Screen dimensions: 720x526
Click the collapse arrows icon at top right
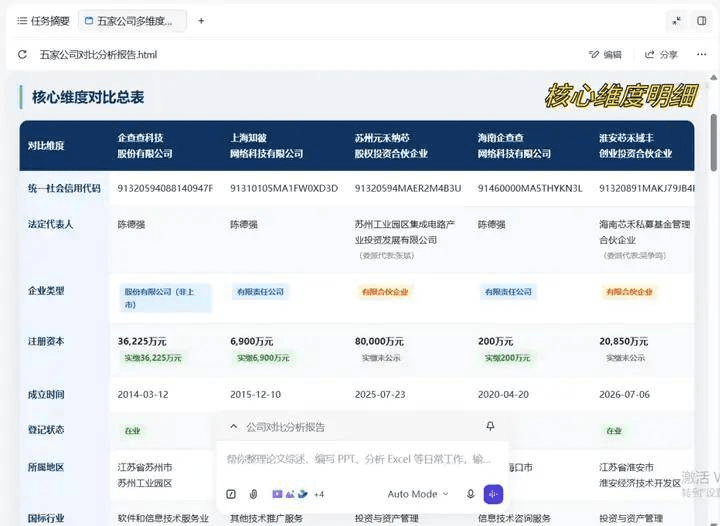coord(677,21)
